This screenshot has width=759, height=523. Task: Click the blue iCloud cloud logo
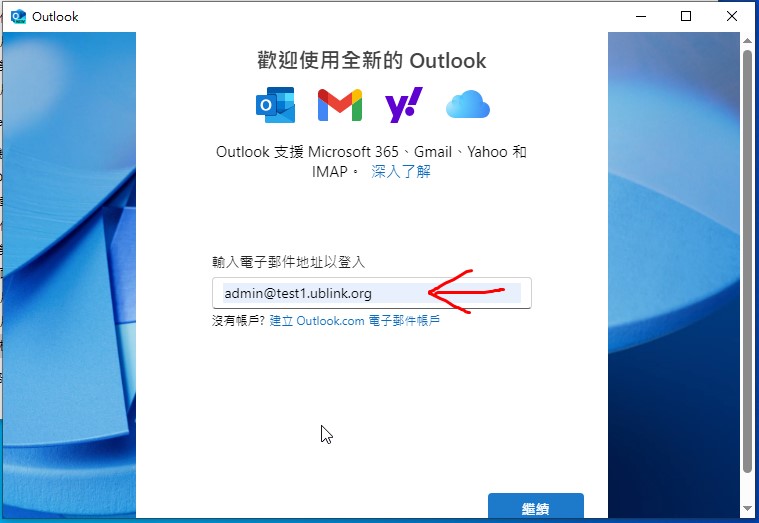point(468,104)
